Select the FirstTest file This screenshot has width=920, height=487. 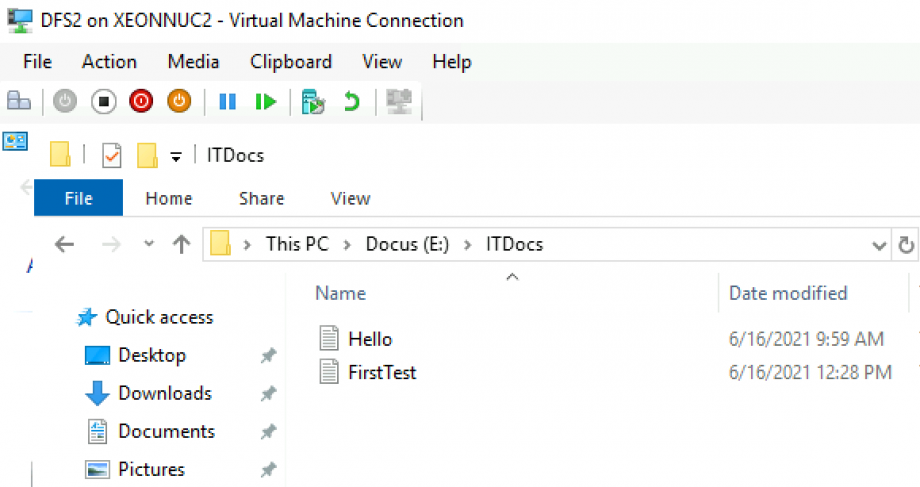(x=382, y=373)
